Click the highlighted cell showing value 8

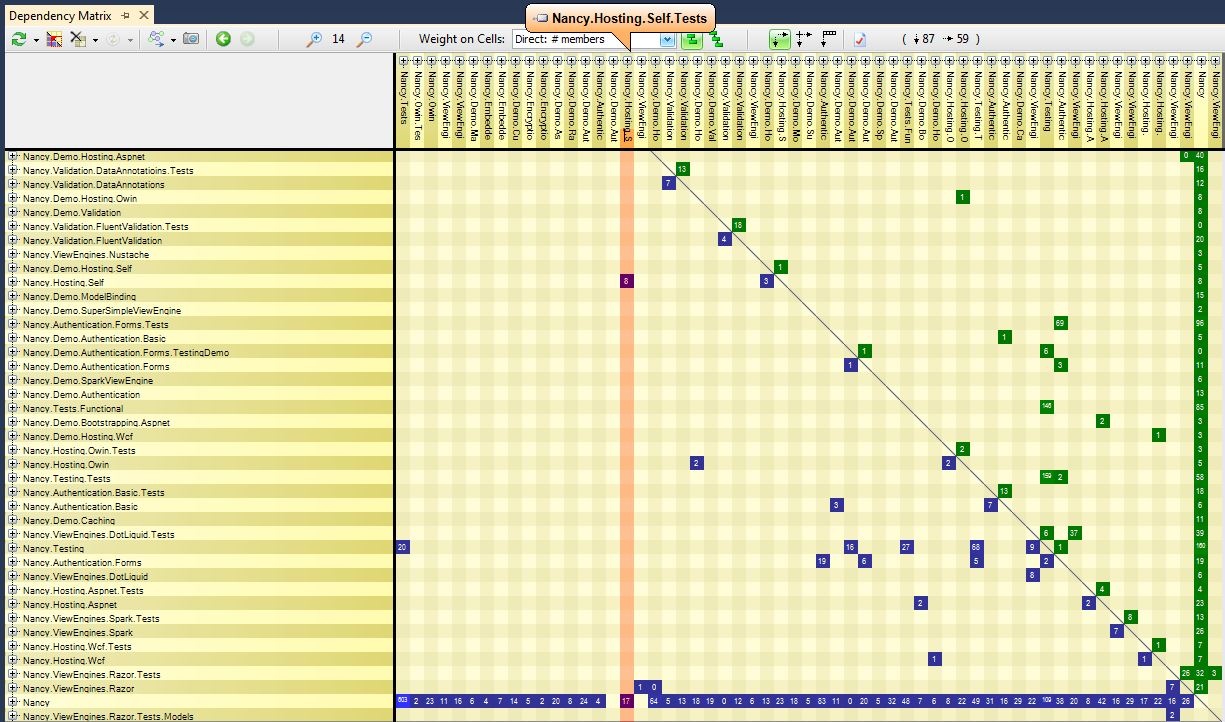tap(626, 281)
